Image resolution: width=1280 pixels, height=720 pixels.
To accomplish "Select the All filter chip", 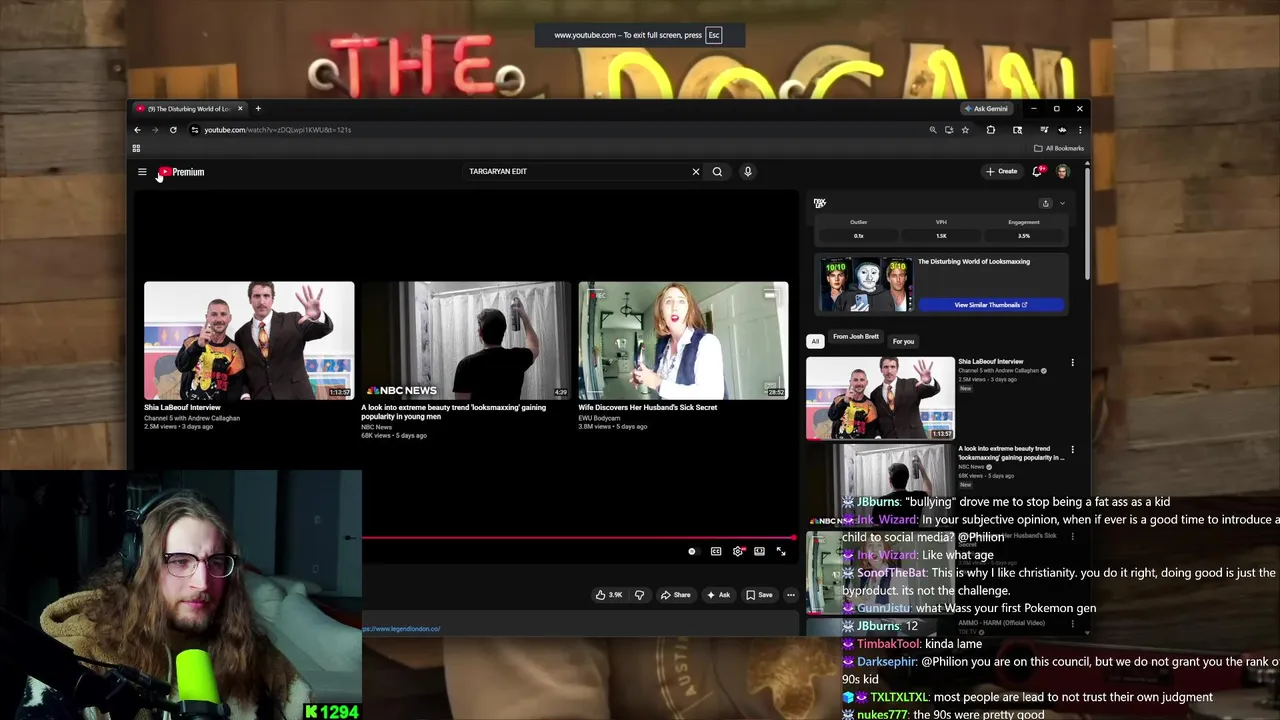I will coord(815,341).
